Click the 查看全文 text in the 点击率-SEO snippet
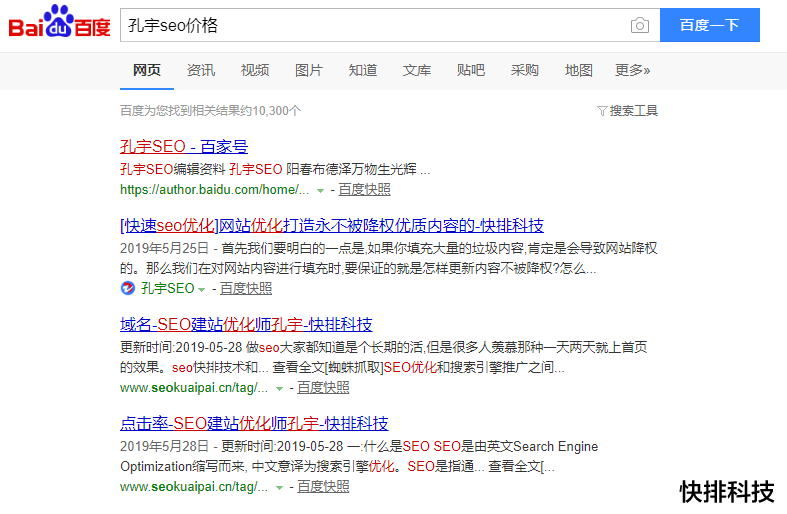Viewport: 787px width, 514px height. click(515, 466)
